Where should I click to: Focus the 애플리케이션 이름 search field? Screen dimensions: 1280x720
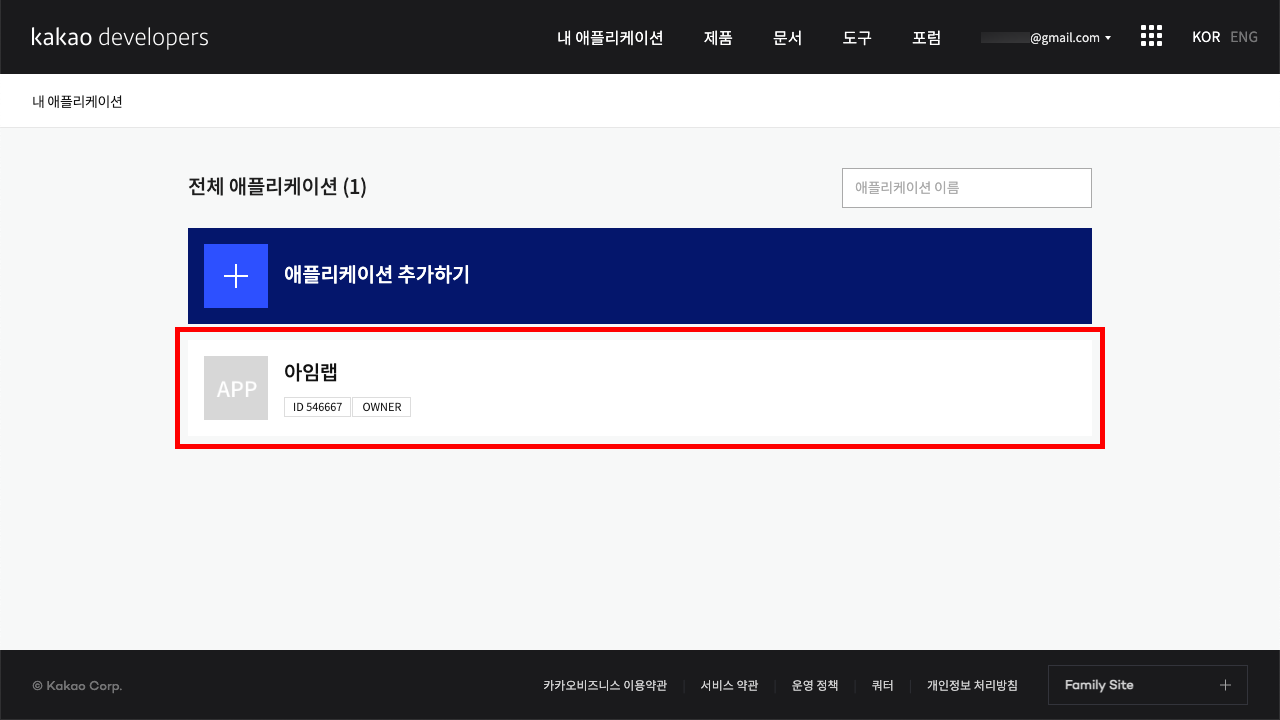point(967,188)
